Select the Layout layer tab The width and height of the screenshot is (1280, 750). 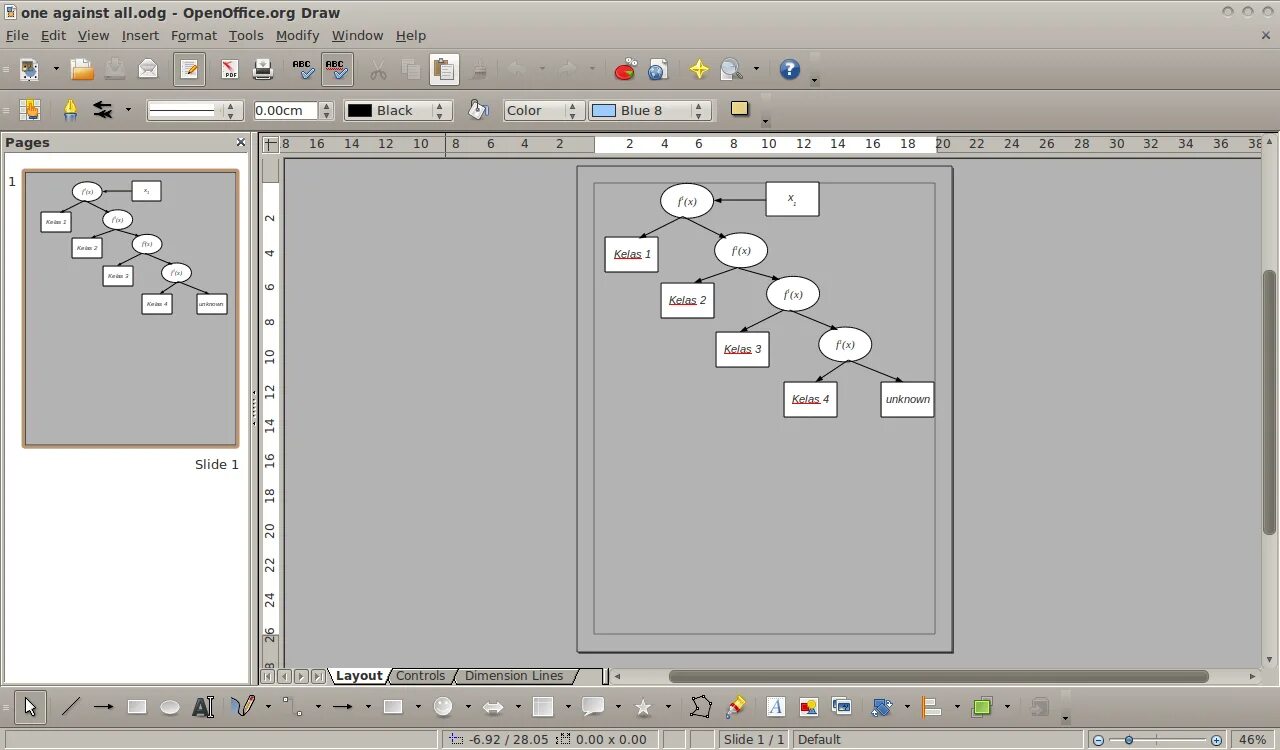359,676
